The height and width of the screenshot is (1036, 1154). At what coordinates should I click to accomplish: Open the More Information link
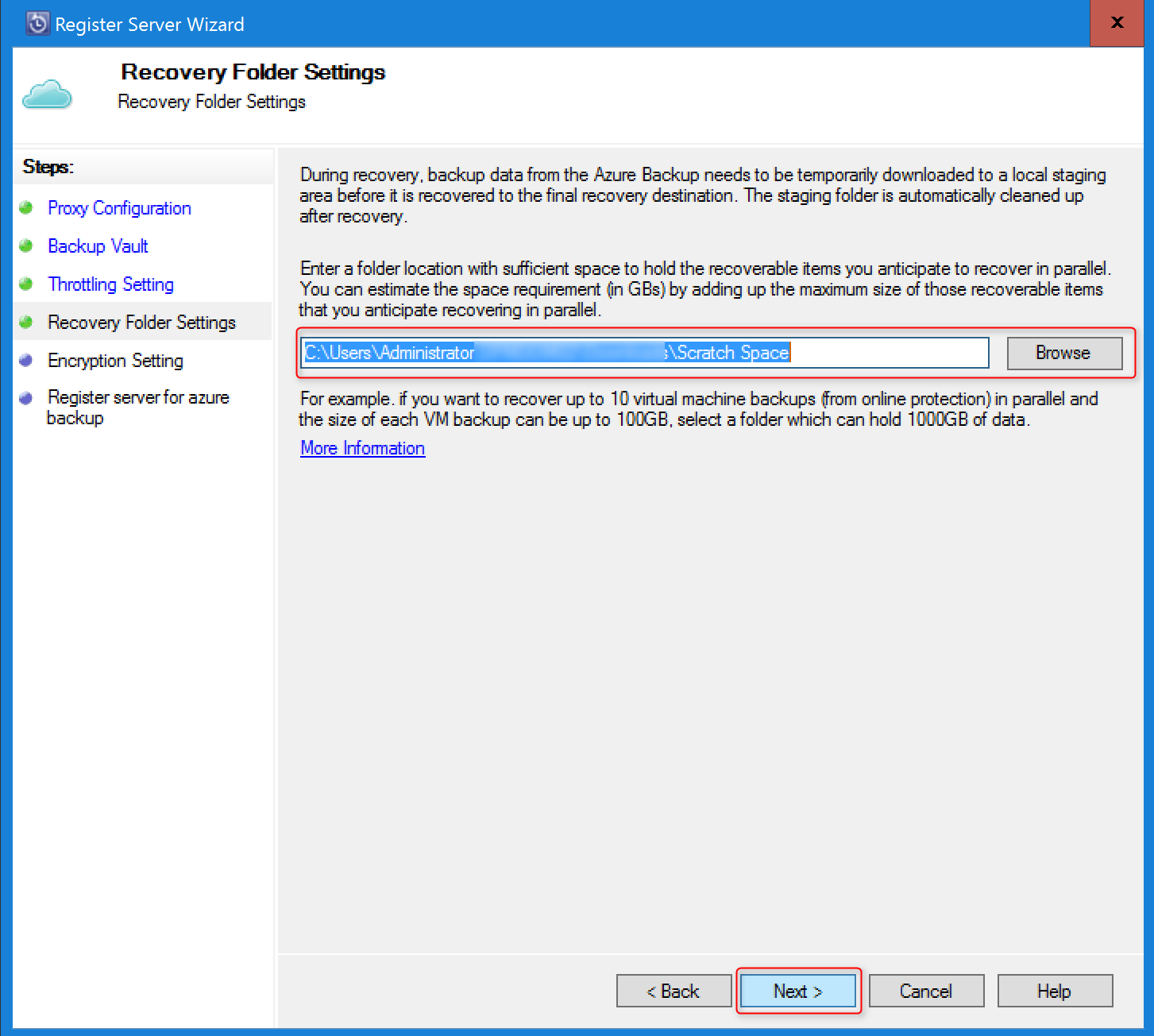coord(362,448)
